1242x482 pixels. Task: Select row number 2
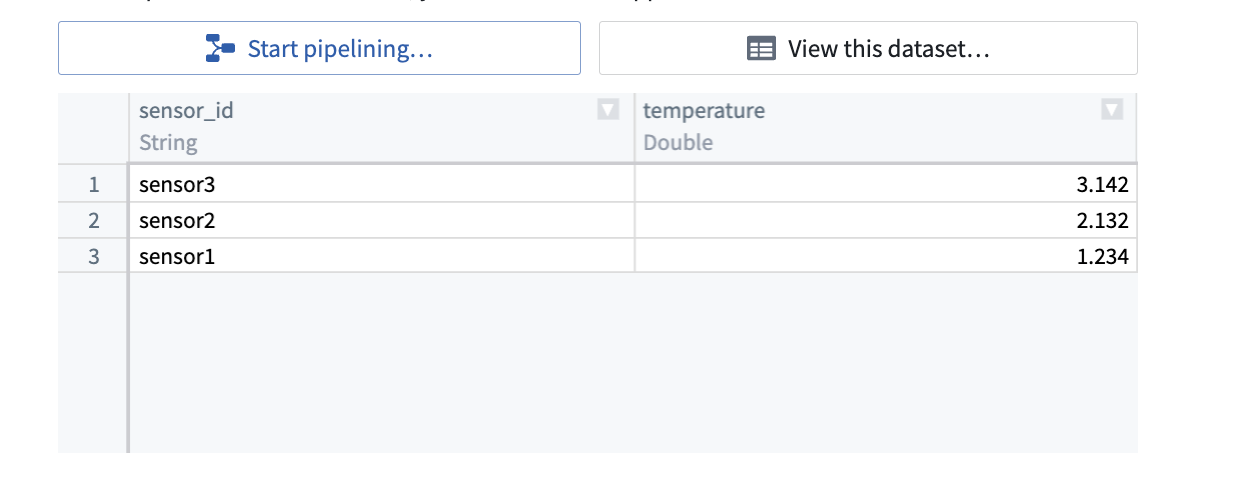click(94, 221)
